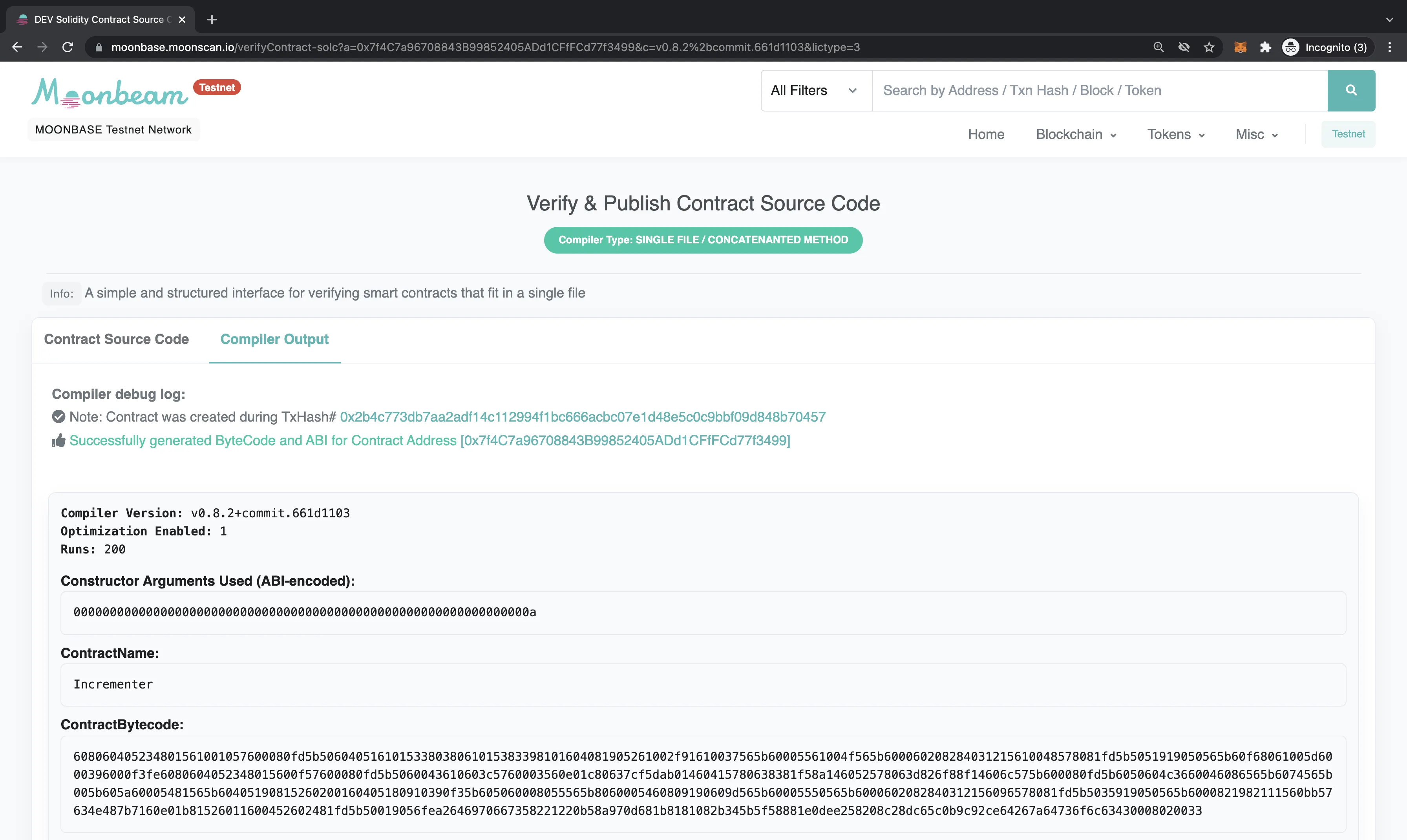1407x840 pixels.
Task: Open the Extensions puzzle icon
Action: pos(1266,47)
